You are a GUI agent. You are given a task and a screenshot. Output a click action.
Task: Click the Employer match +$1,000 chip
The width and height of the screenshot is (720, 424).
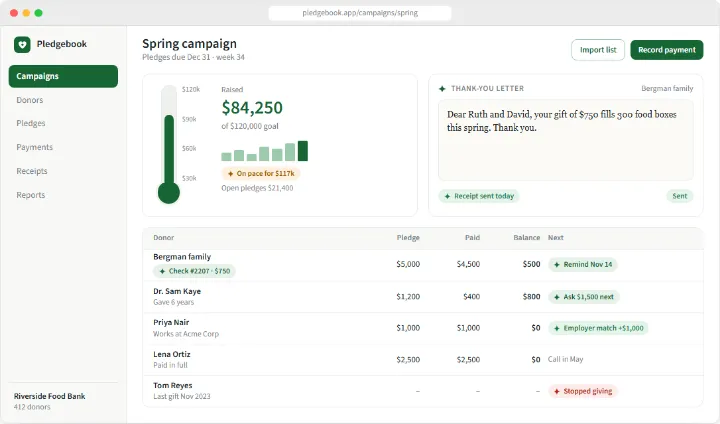pyautogui.click(x=598, y=328)
